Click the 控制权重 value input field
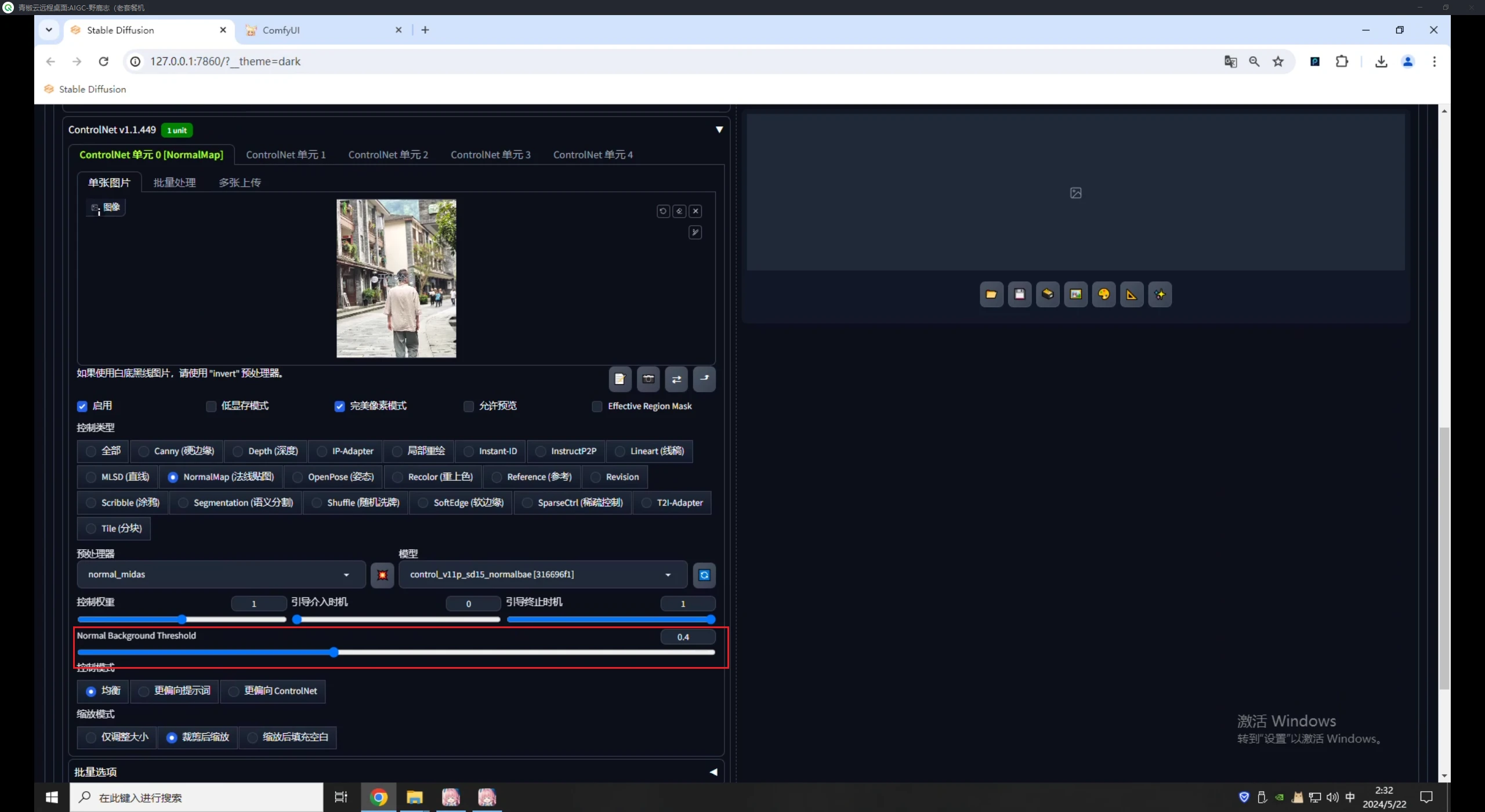1485x812 pixels. point(259,604)
